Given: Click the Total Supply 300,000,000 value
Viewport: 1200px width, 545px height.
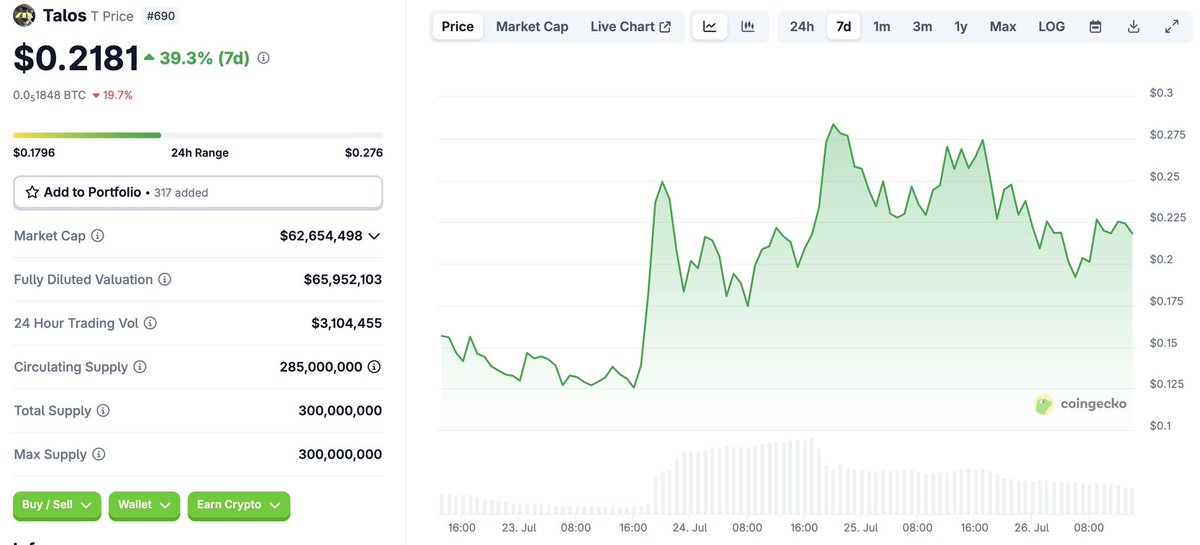Looking at the screenshot, I should (x=340, y=411).
